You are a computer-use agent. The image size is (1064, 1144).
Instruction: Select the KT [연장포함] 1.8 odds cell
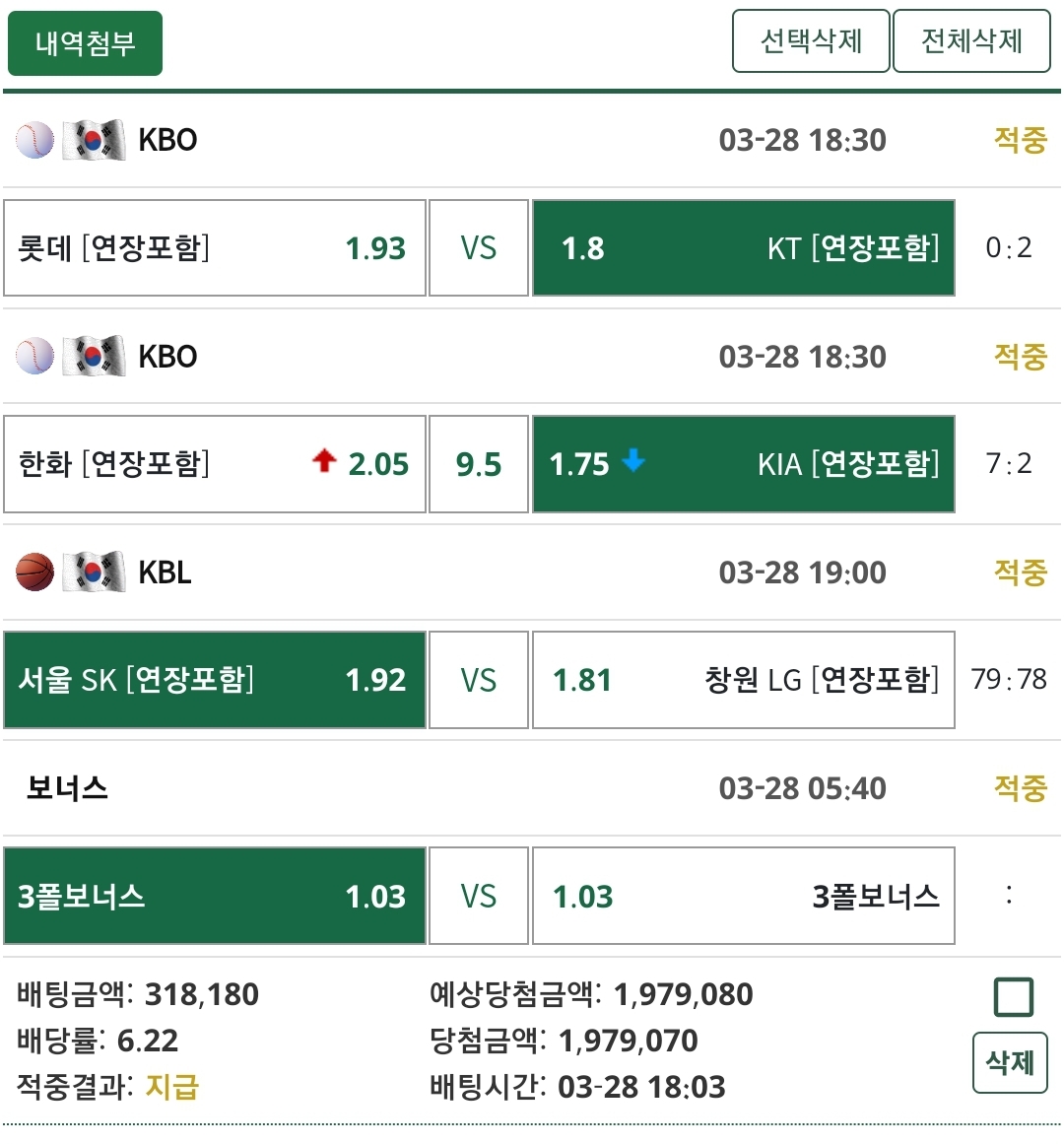[743, 248]
